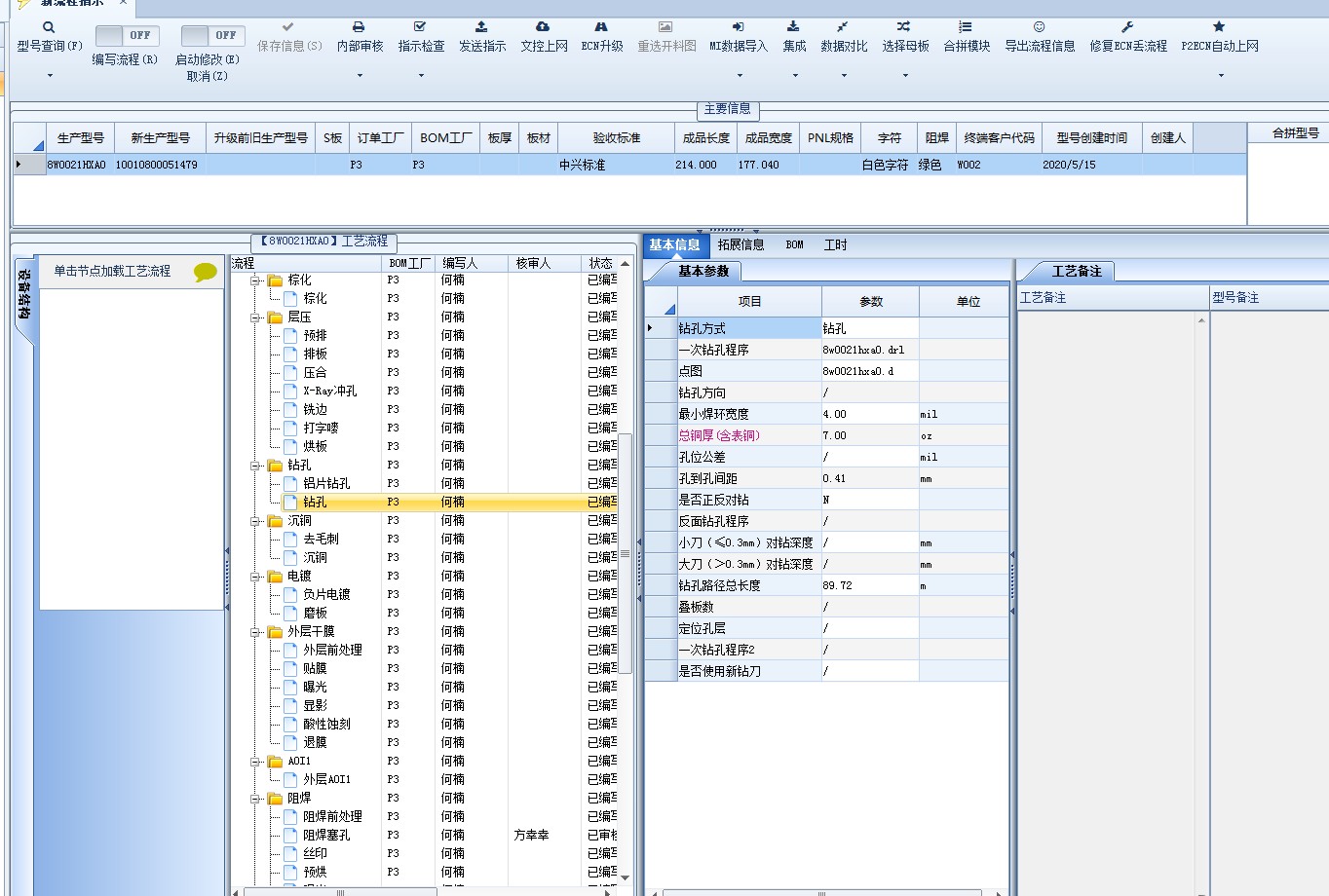Click the yellow comment bubble icon
This screenshot has height=896, width=1329.
(x=205, y=272)
